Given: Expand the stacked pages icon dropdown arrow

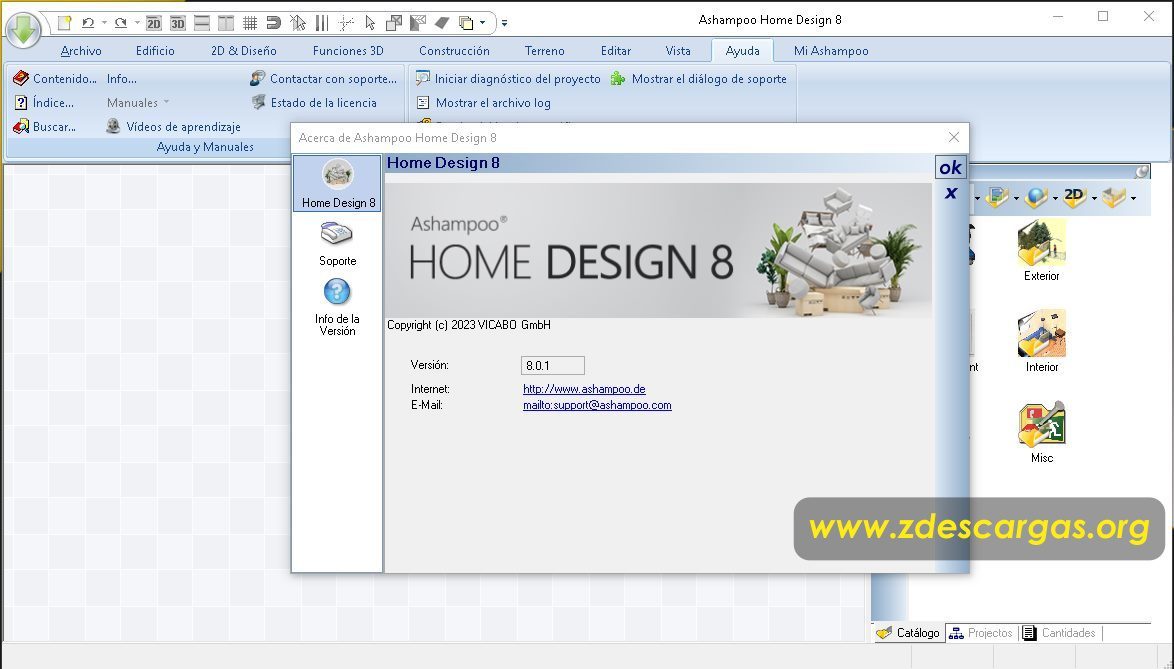Looking at the screenshot, I should pos(482,23).
